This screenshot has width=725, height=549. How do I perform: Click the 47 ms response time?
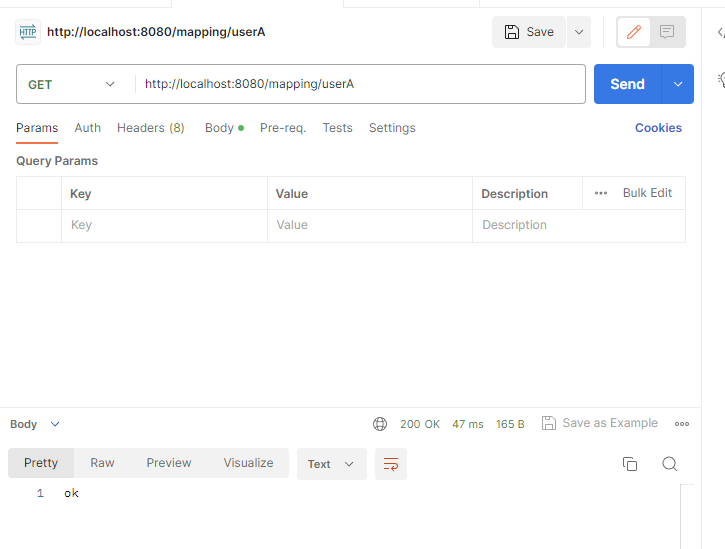pyautogui.click(x=467, y=424)
